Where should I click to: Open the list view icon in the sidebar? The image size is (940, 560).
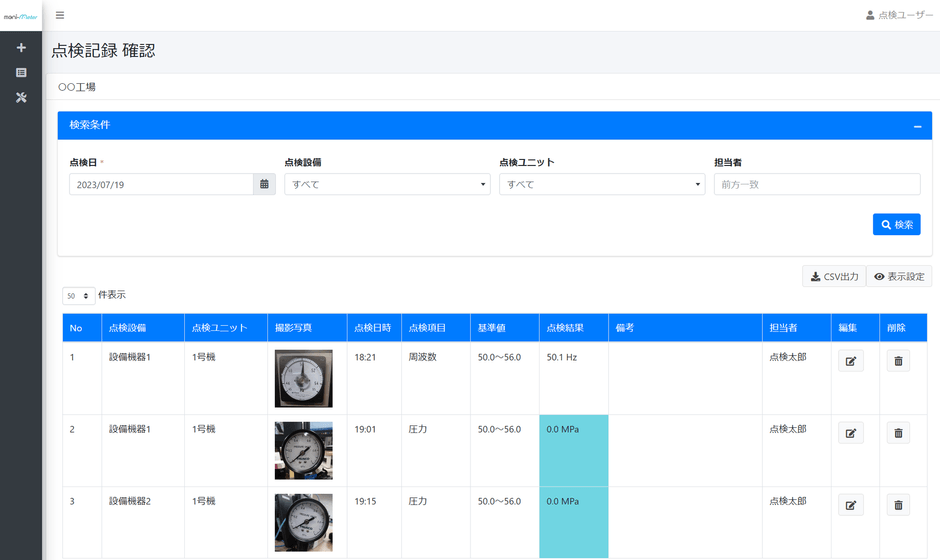click(x=21, y=73)
